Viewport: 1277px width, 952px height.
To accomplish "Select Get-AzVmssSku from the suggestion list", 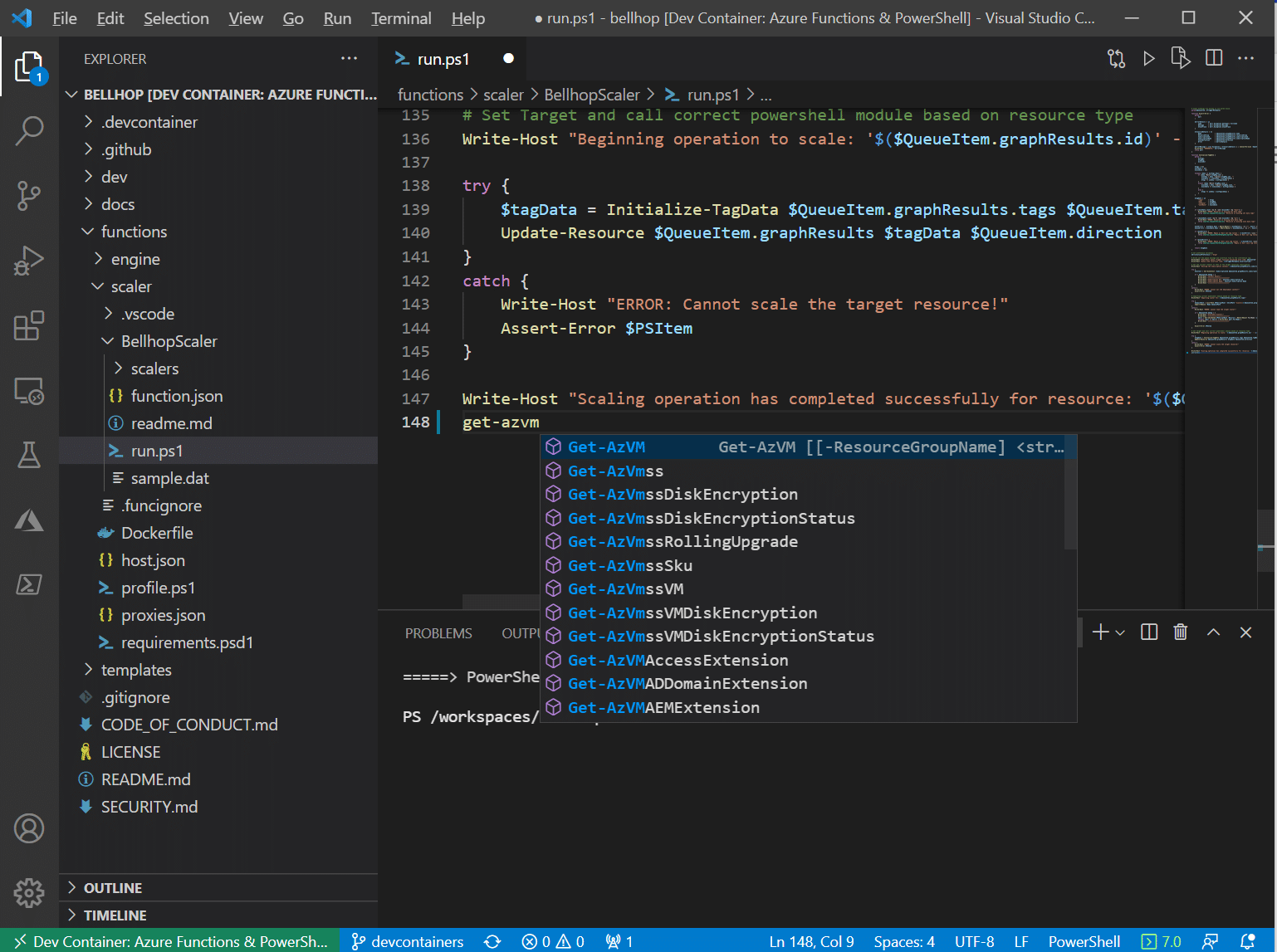I will point(630,565).
